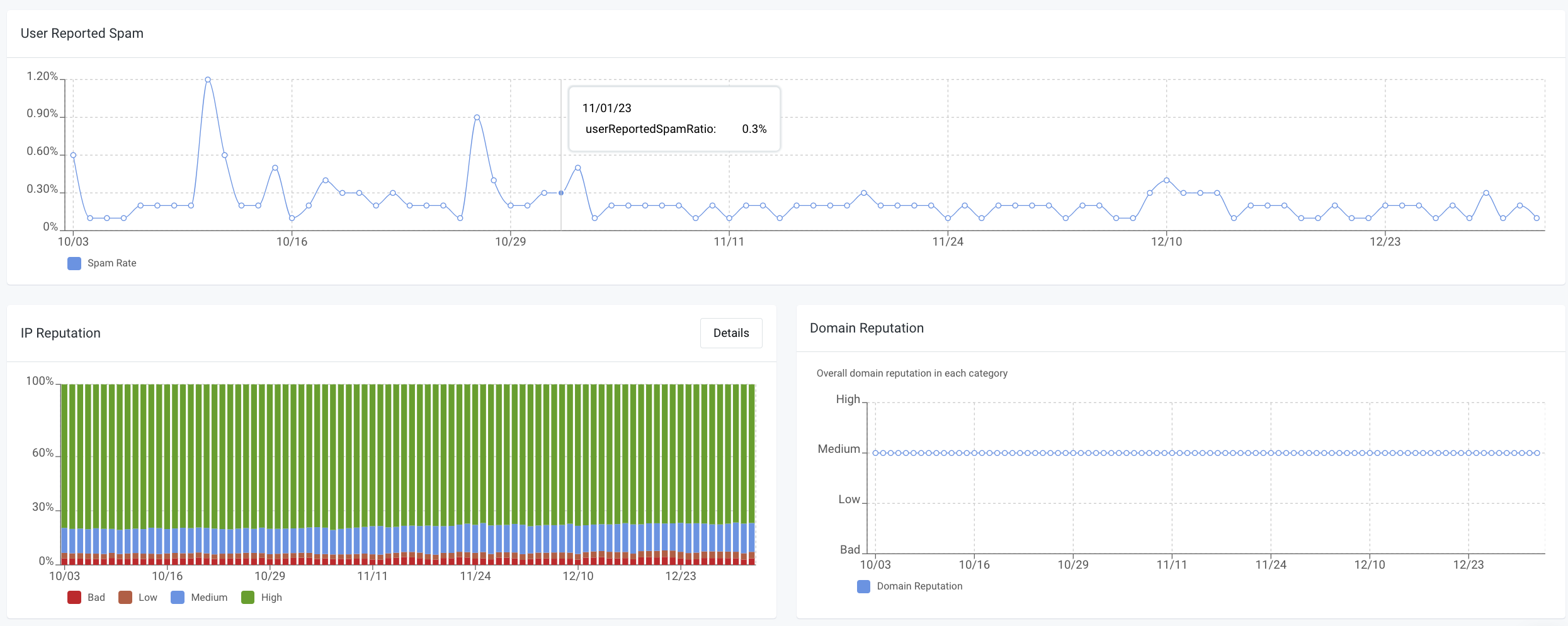Click the '11/01/23' tooltip date
Image resolution: width=1568 pixels, height=626 pixels.
click(x=606, y=108)
